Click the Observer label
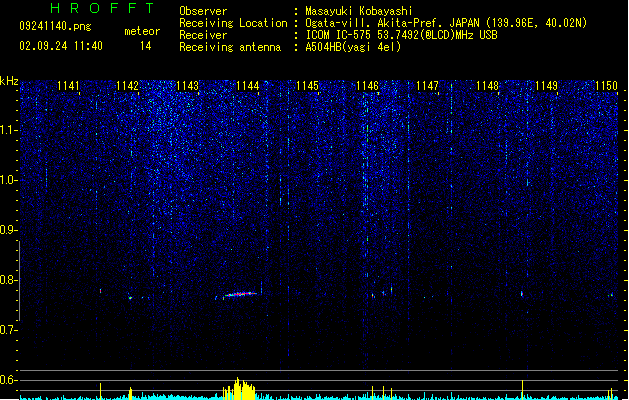The width and height of the screenshot is (629, 400). tap(203, 11)
